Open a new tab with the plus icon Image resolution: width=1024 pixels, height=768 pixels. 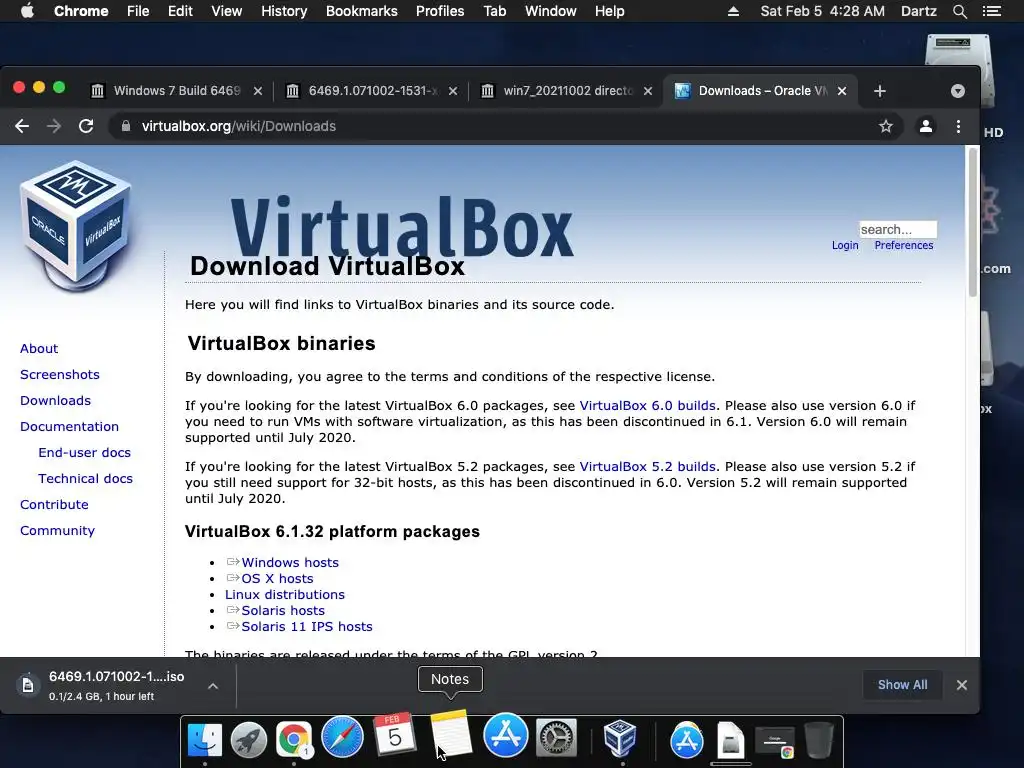point(880,91)
